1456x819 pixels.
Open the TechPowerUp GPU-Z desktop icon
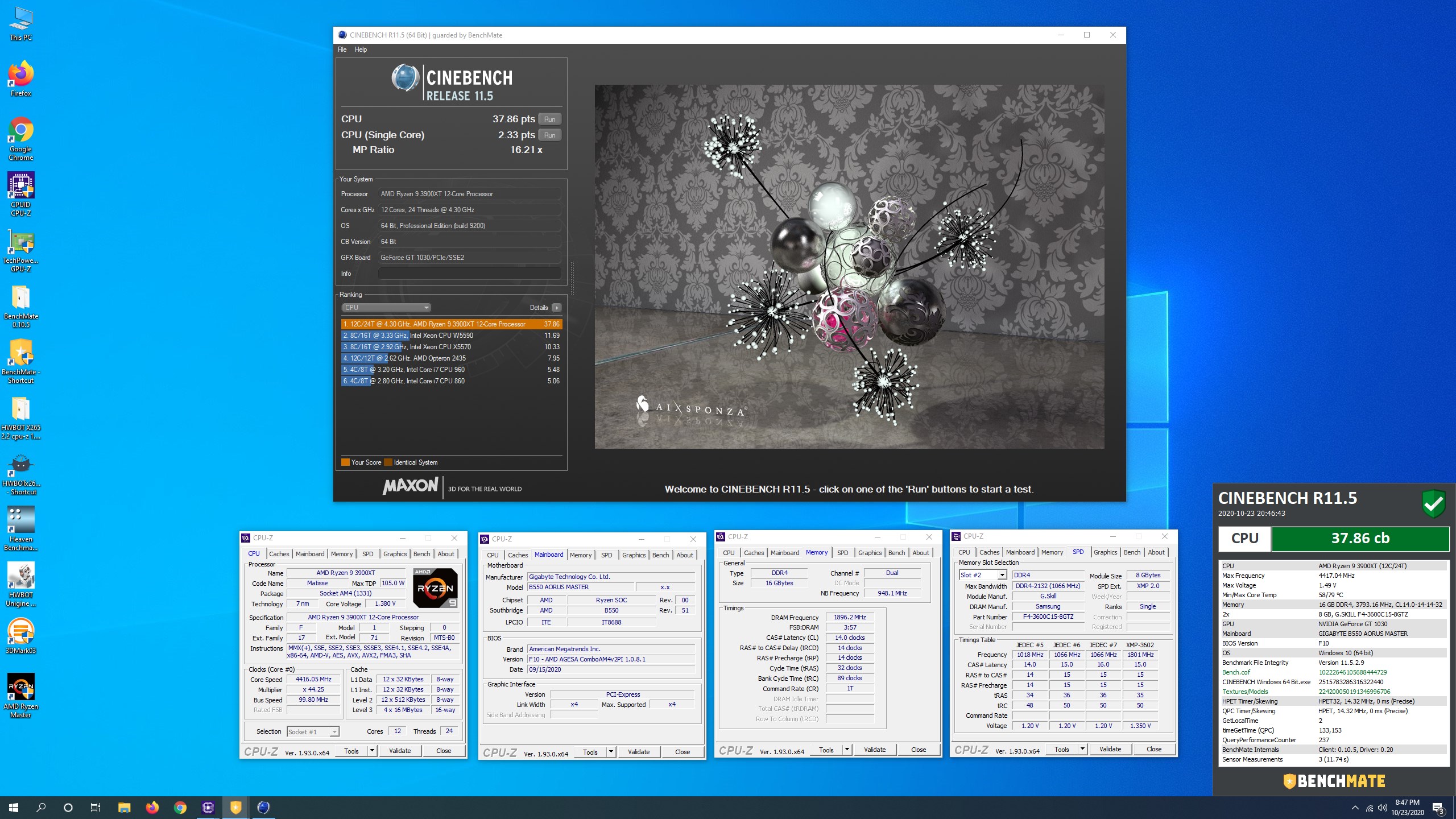[x=21, y=250]
